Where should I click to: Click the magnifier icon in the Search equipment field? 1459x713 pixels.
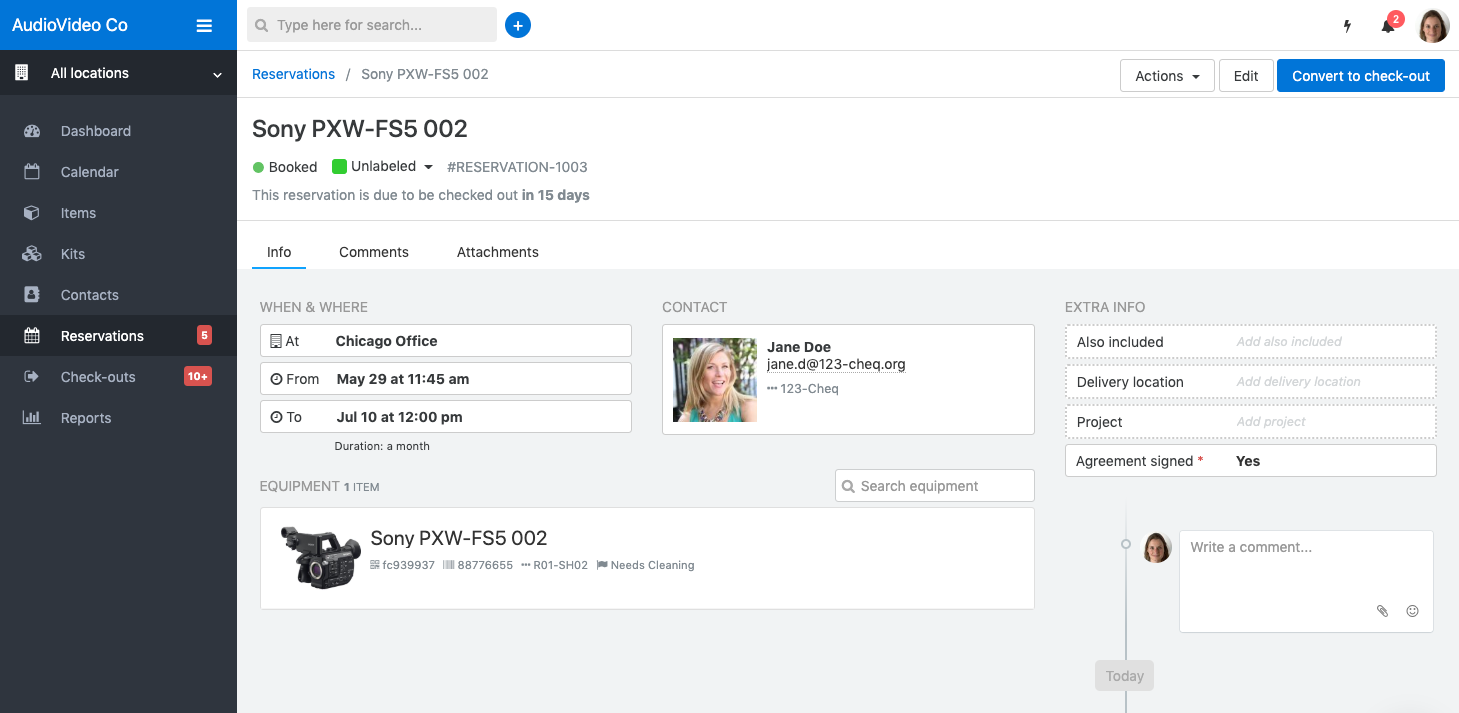tap(849, 486)
